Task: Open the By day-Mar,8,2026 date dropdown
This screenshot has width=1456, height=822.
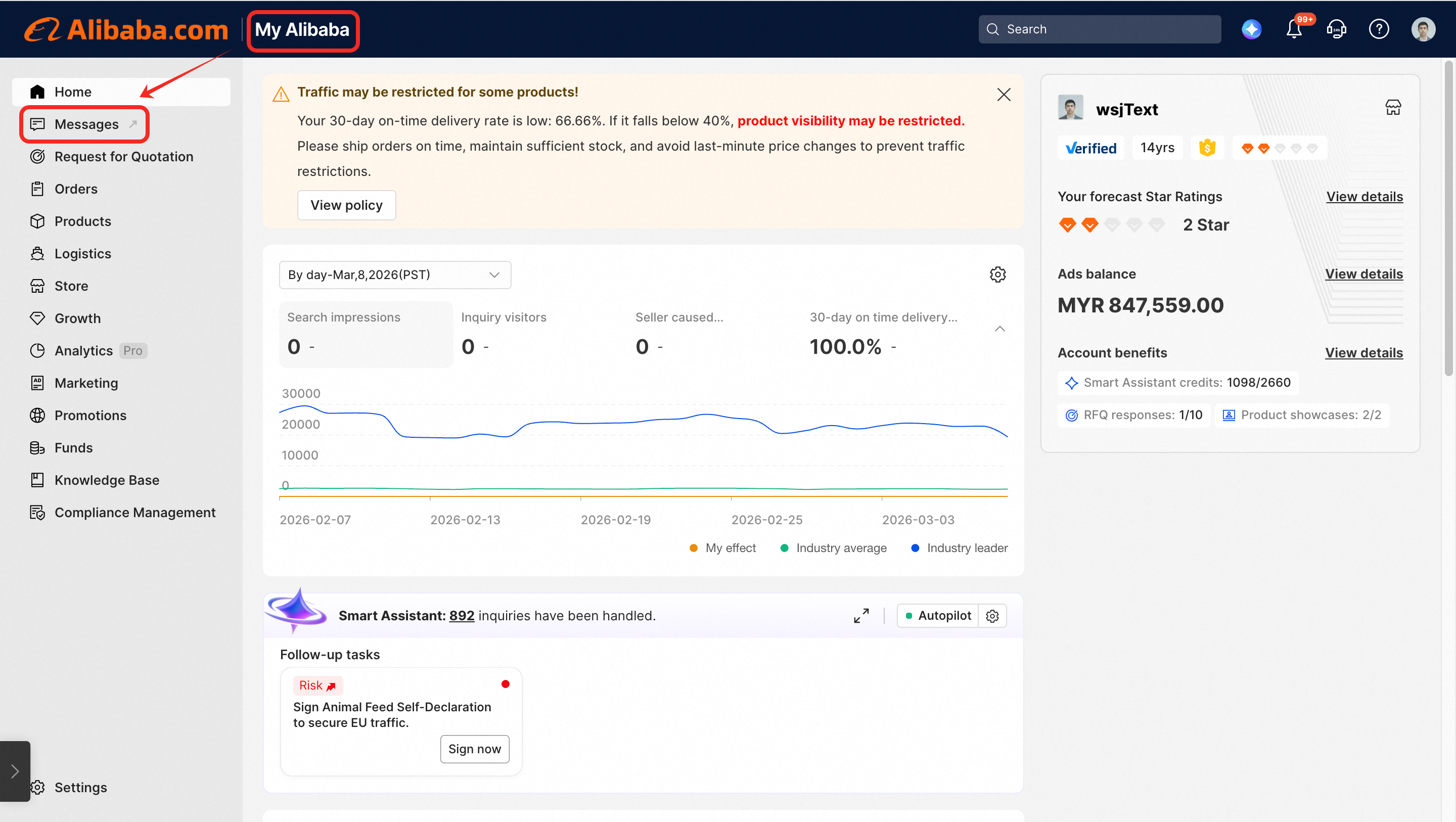Action: (394, 275)
